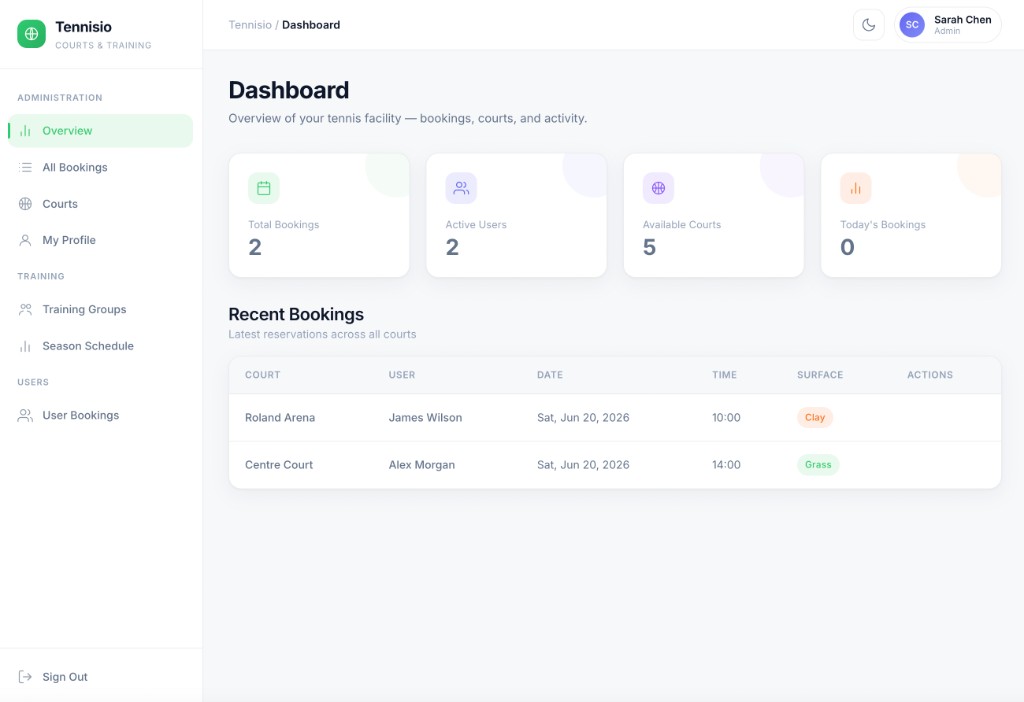1024x702 pixels.
Task: Click the All Bookings list icon
Action: [x=25, y=167]
